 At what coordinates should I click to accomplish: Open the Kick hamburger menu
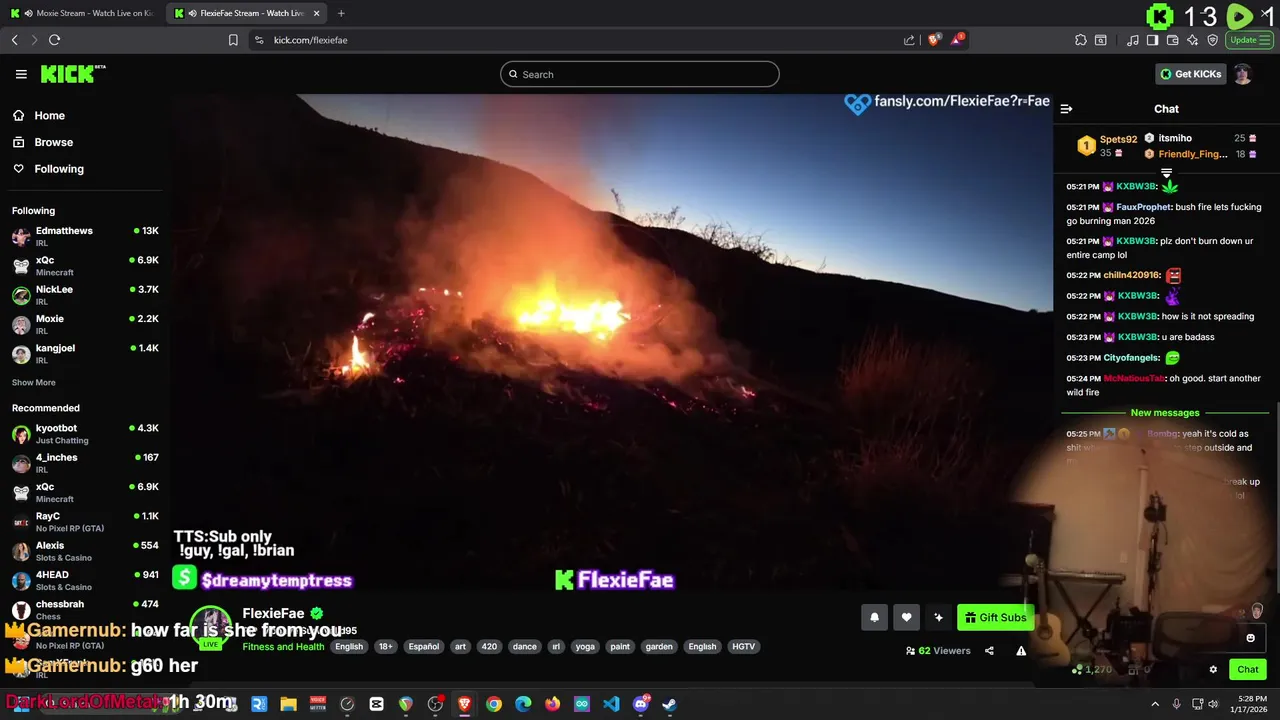click(21, 74)
